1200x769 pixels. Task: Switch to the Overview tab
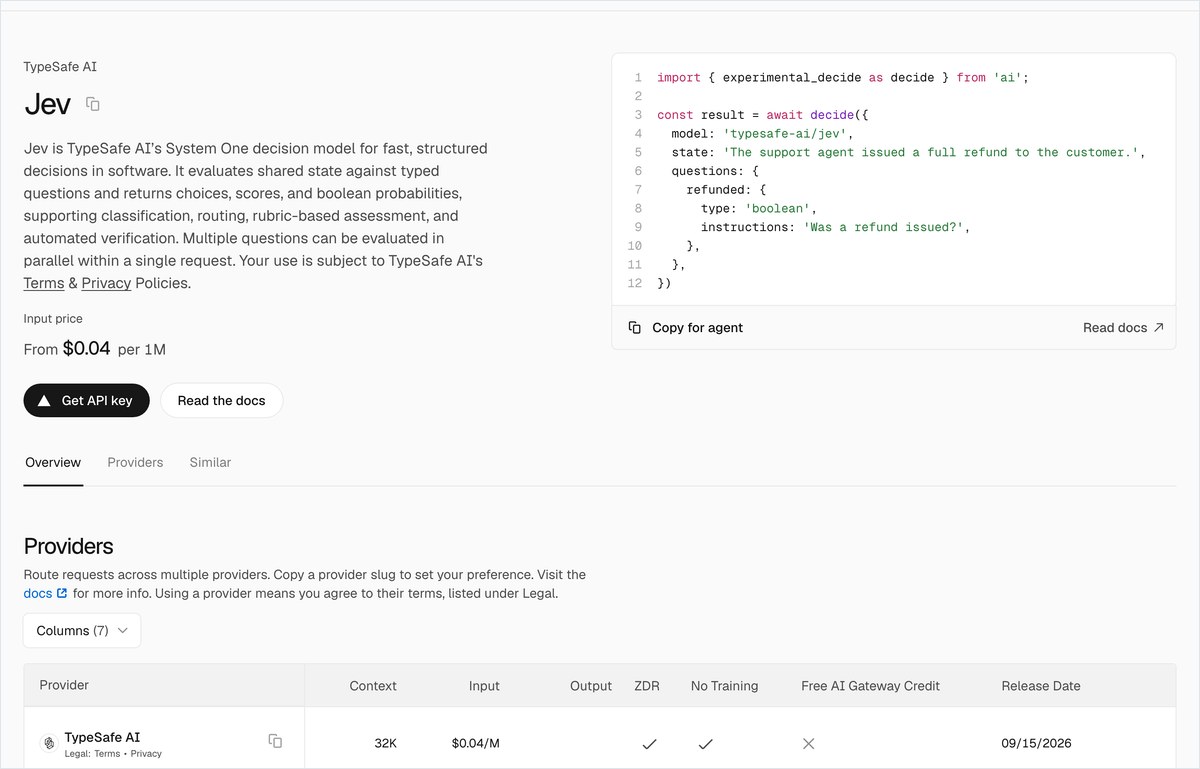coord(53,462)
